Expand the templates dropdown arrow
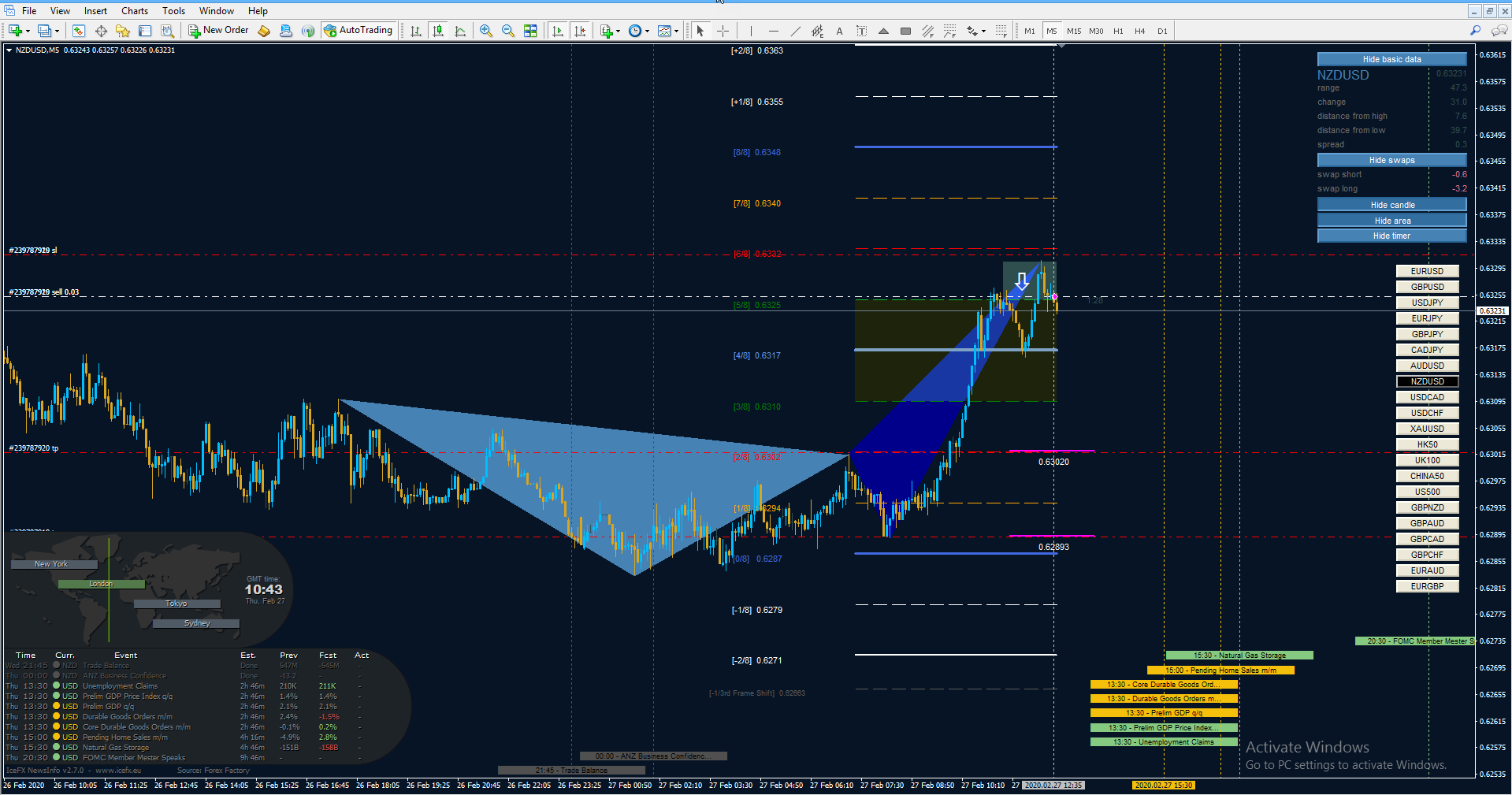Image resolution: width=1512 pixels, height=795 pixels. pyautogui.click(x=676, y=32)
